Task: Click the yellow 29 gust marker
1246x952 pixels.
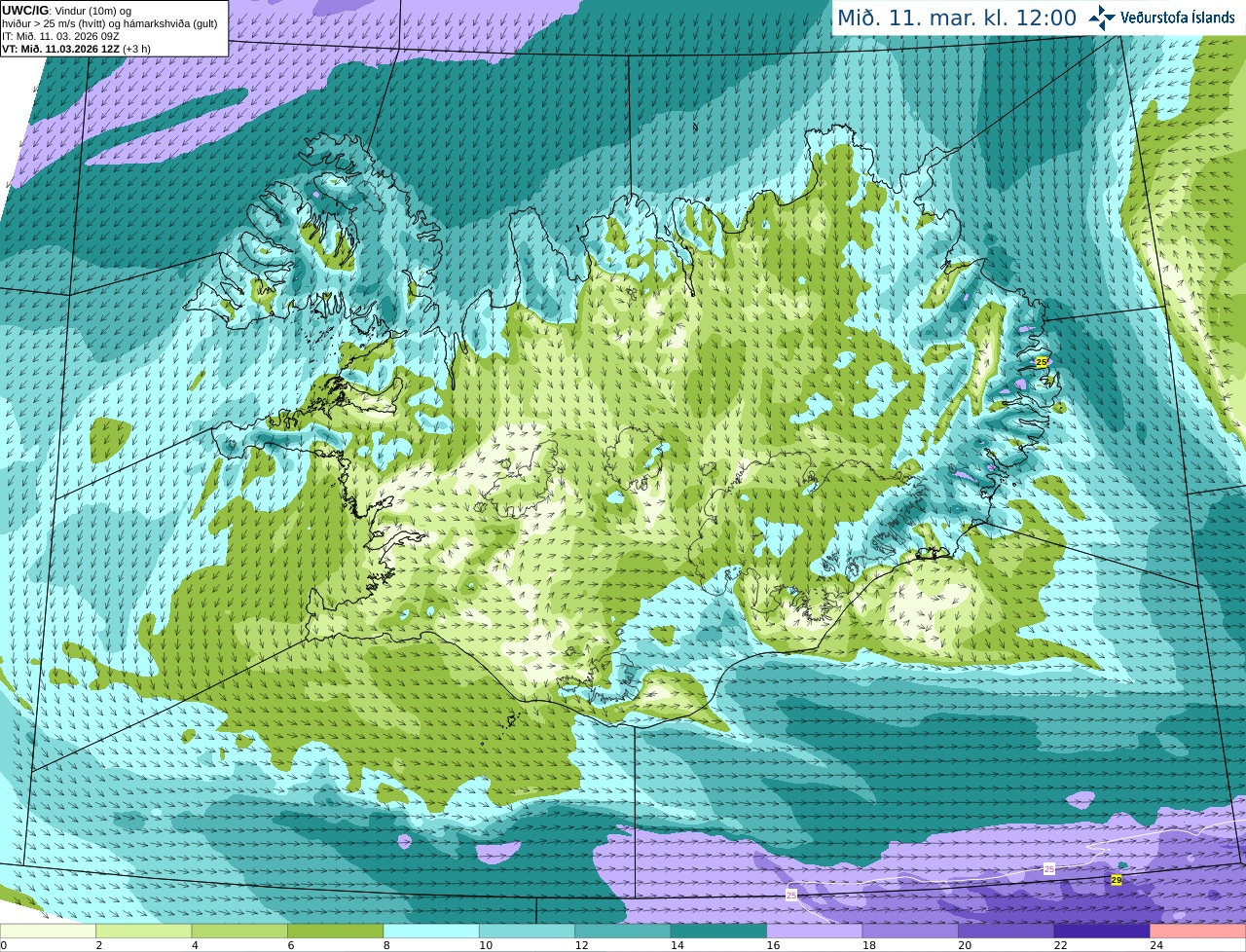Action: (x=1117, y=880)
